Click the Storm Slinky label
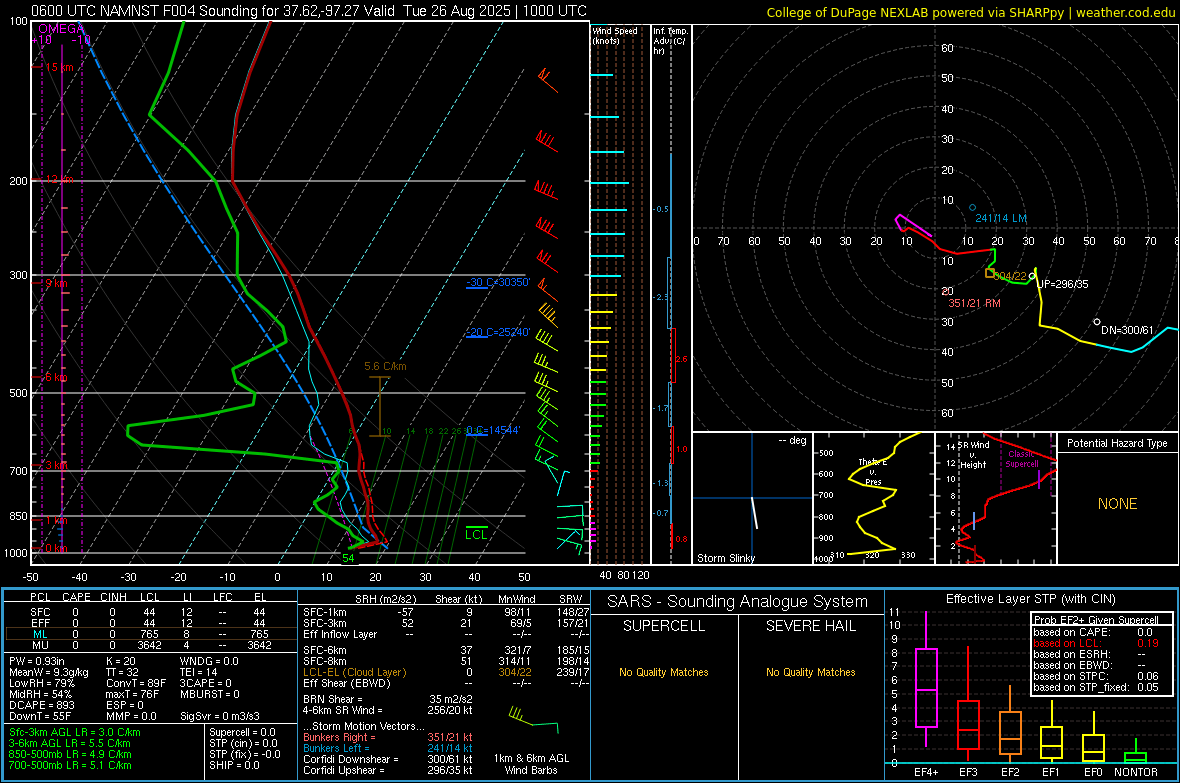The image size is (1180, 783). [x=726, y=558]
